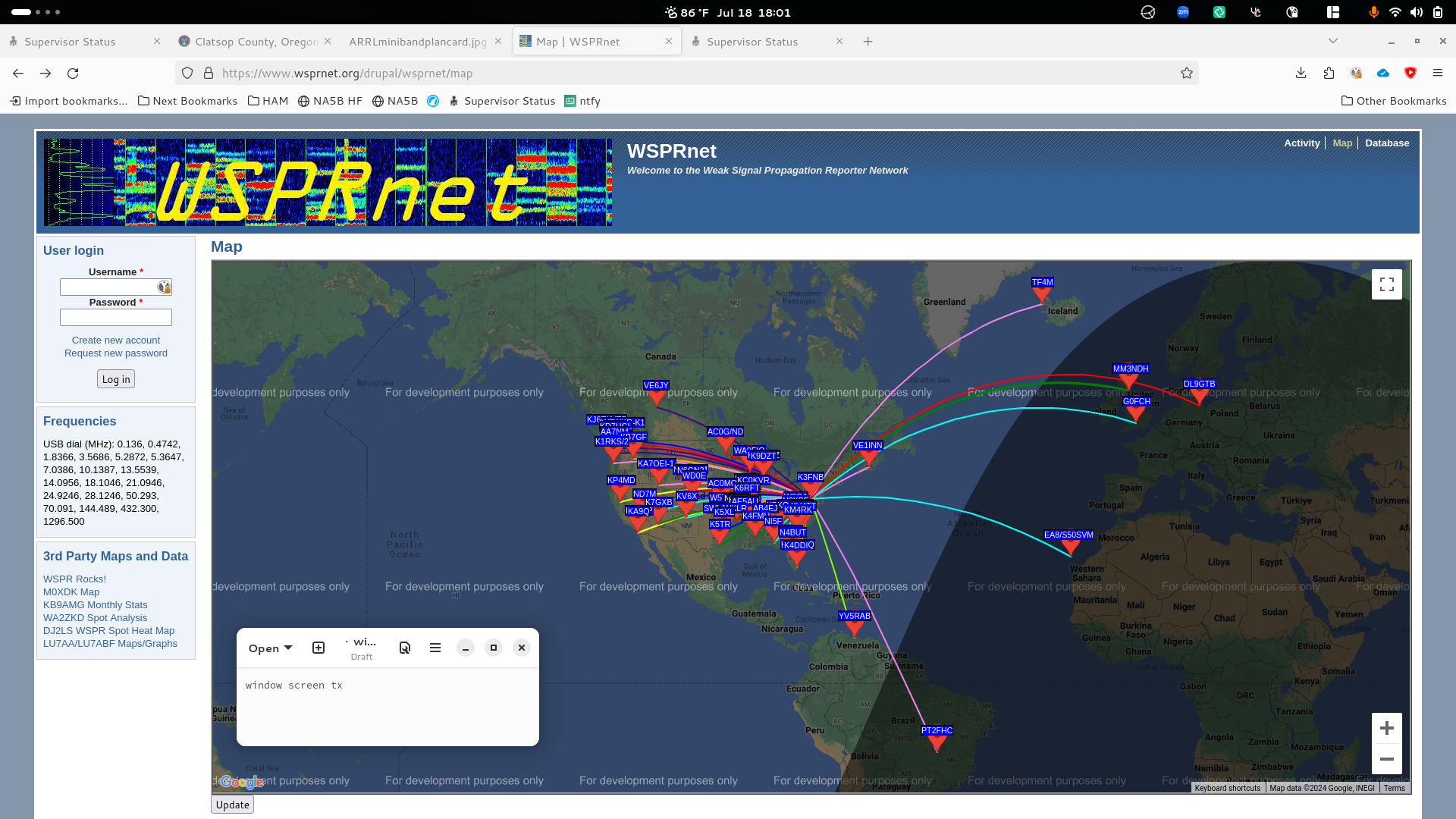Open search-and-replace in the text editor
This screenshot has width=1456, height=819.
(405, 648)
